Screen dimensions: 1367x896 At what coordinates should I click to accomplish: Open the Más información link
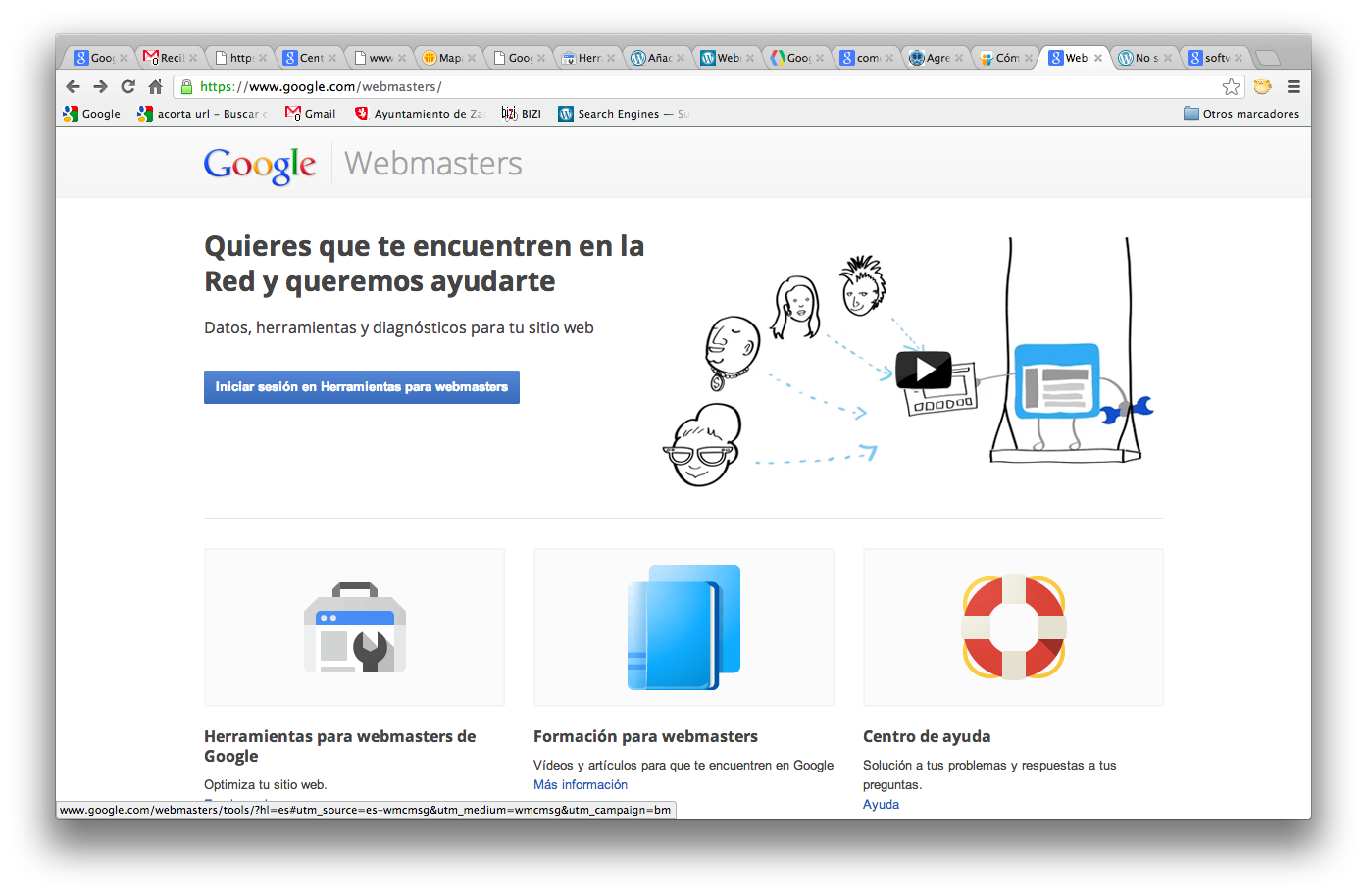tap(580, 785)
